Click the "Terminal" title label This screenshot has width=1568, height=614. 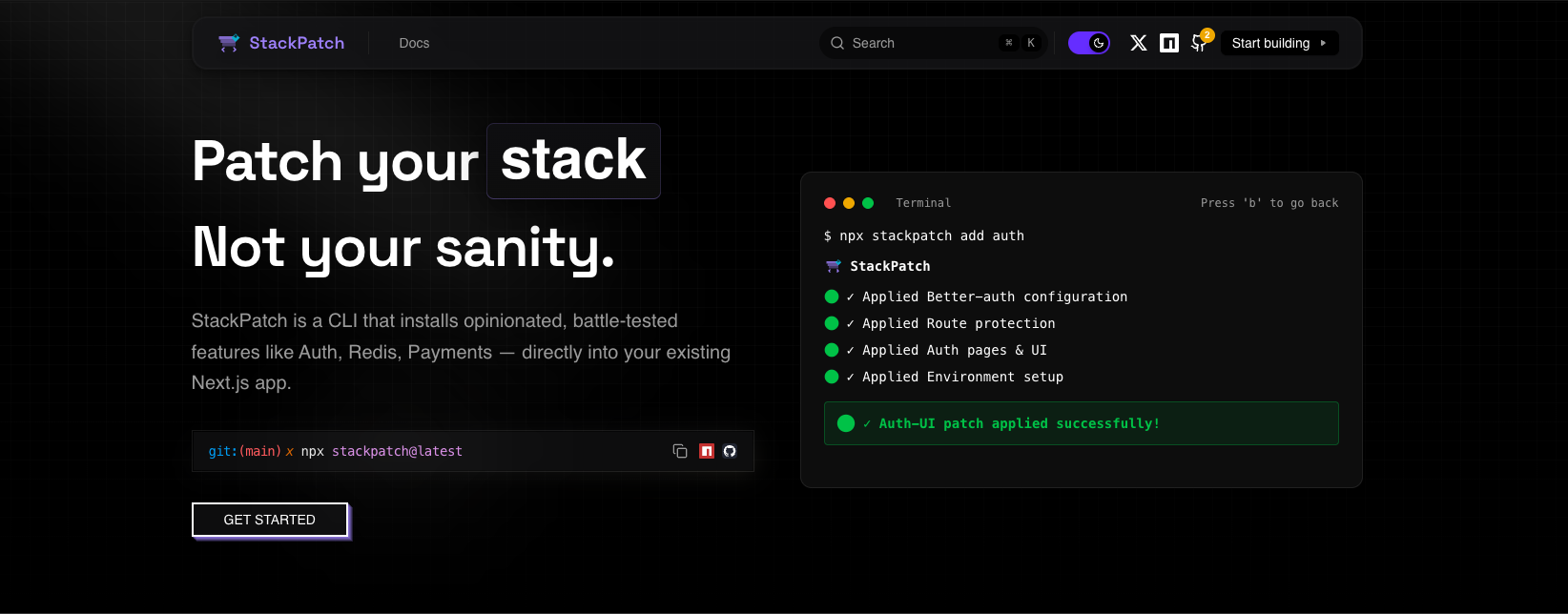[x=923, y=203]
